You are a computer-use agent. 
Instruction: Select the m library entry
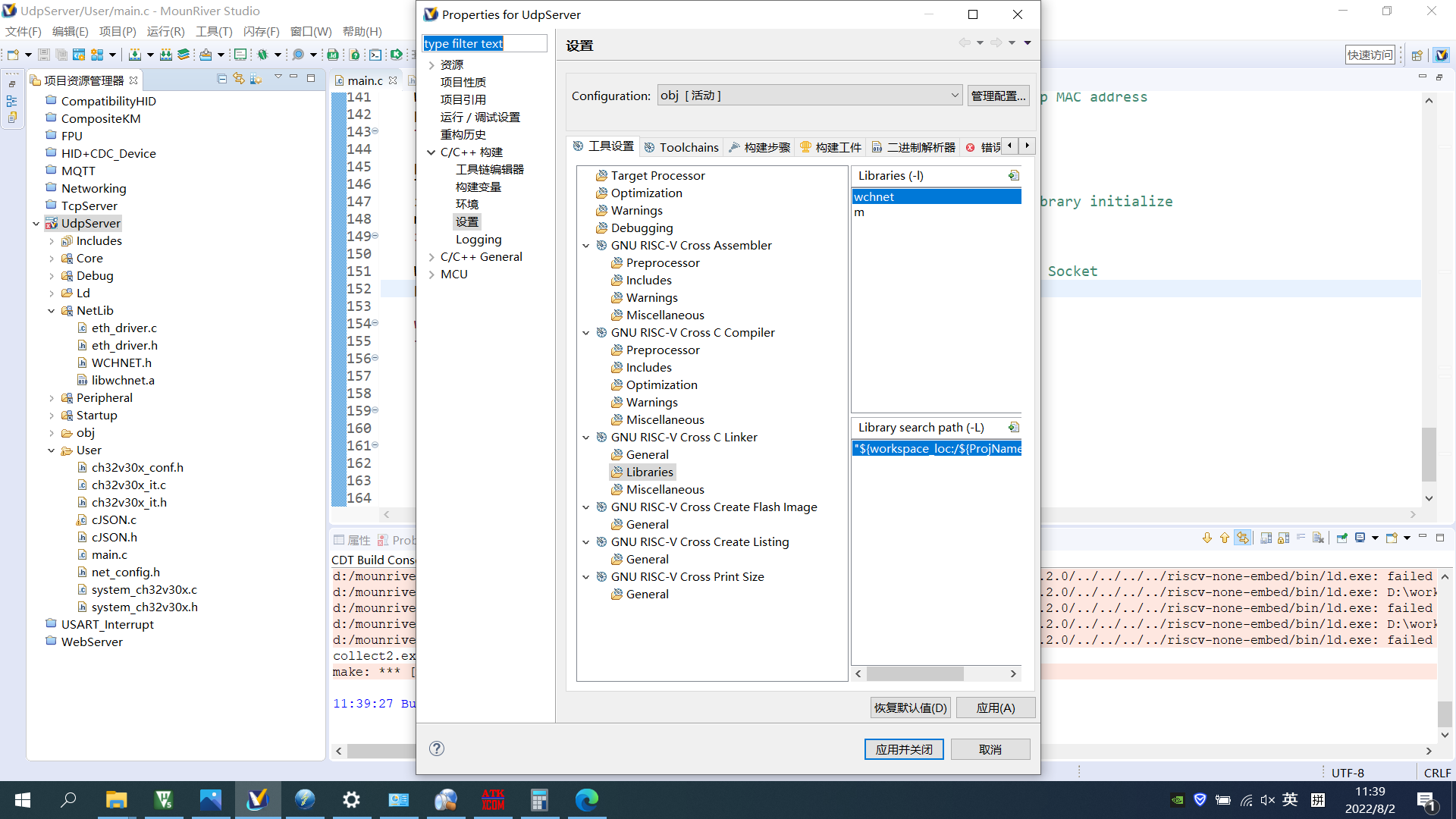[x=937, y=212]
